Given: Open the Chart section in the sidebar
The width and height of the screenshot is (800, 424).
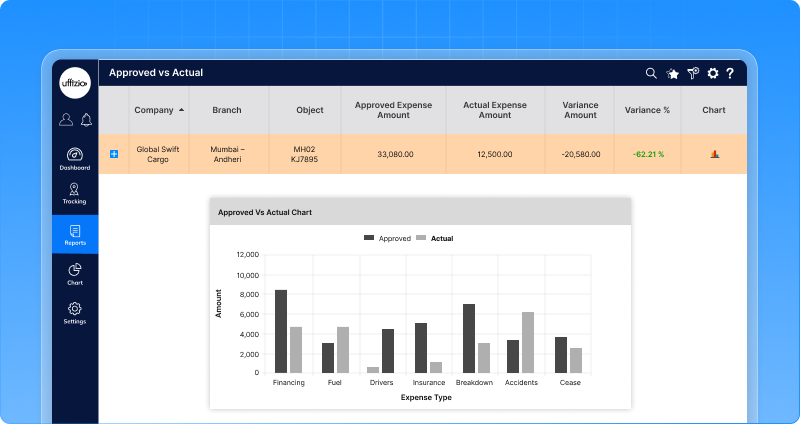Looking at the screenshot, I should click(75, 274).
